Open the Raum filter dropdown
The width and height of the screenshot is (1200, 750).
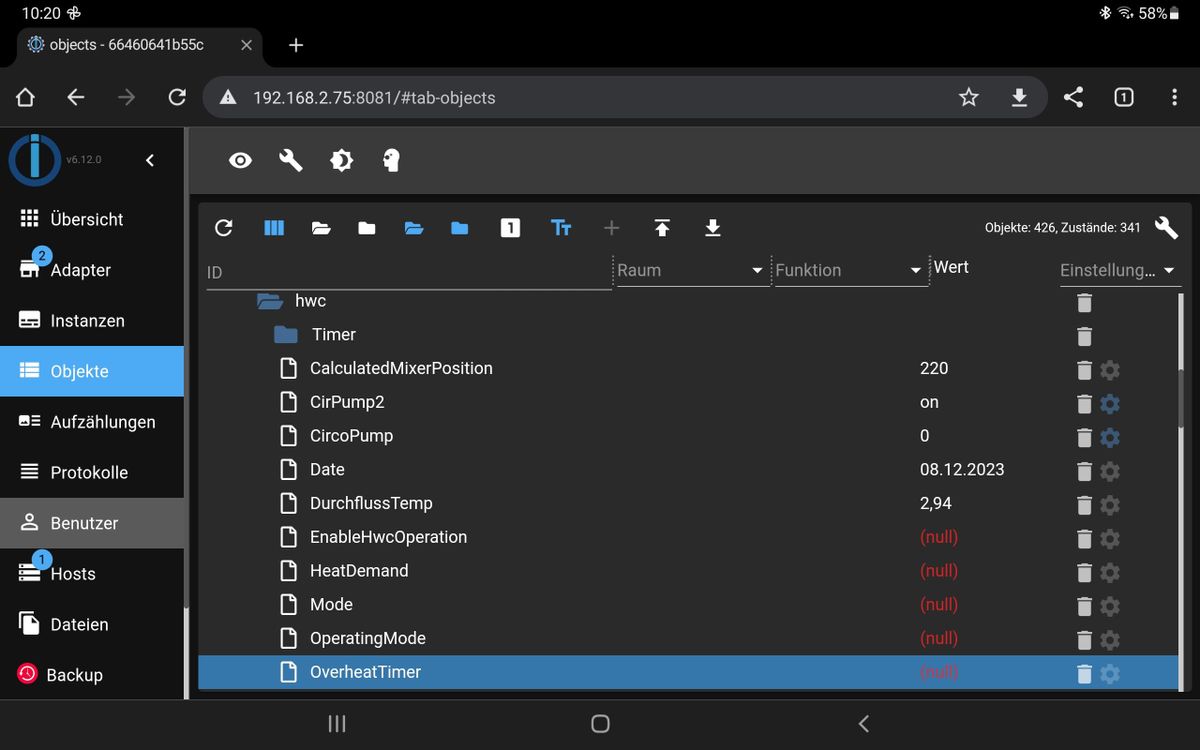coord(691,270)
